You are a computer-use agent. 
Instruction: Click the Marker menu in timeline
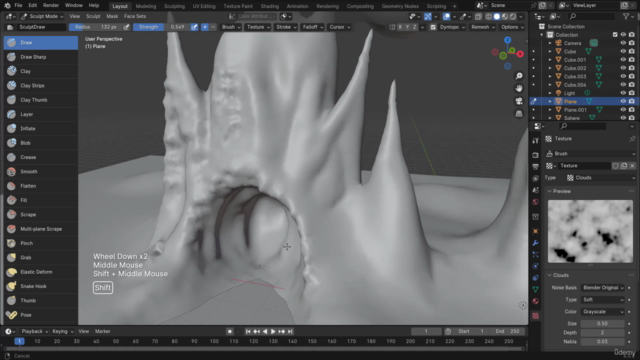[102, 331]
